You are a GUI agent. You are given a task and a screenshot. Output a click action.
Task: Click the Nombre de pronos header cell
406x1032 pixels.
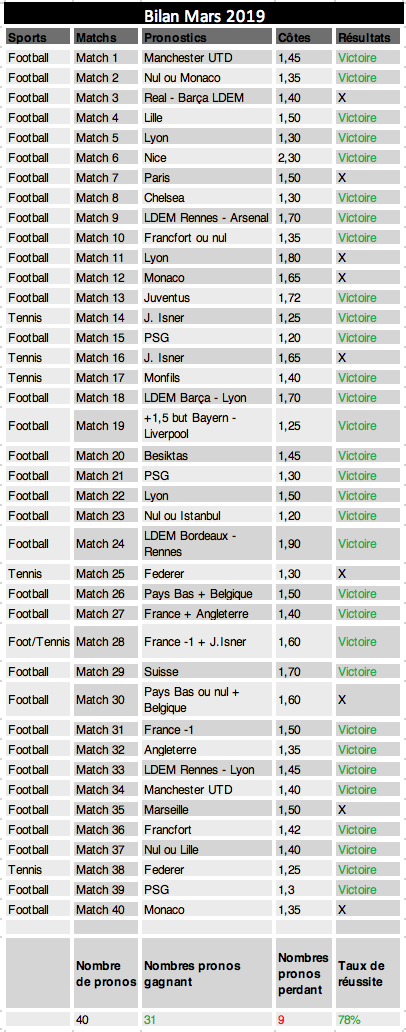105,973
